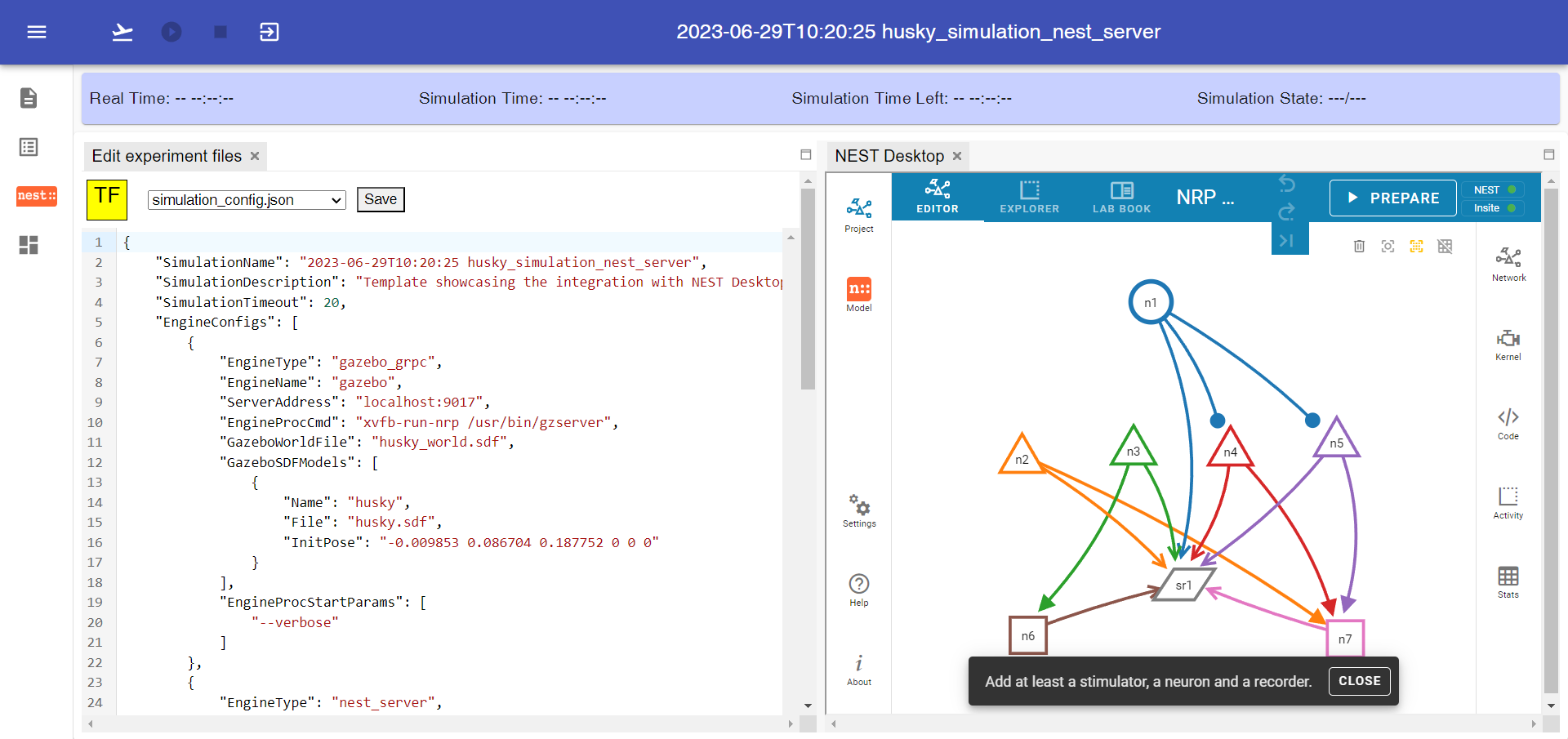Toggle the crossed-out grid visibility icon
This screenshot has height=739, width=1568.
coord(1445,246)
